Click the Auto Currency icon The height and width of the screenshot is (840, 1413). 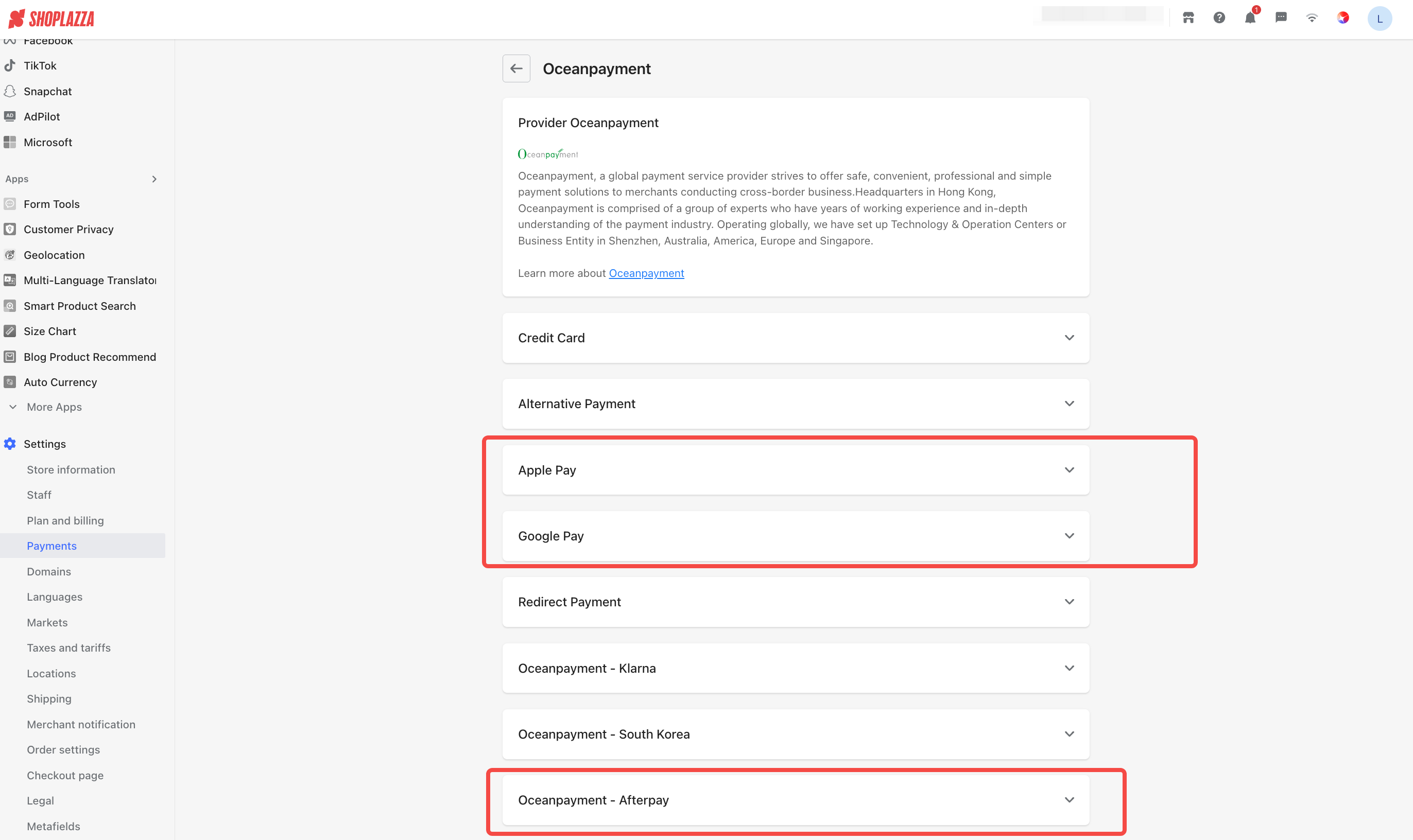[10, 382]
